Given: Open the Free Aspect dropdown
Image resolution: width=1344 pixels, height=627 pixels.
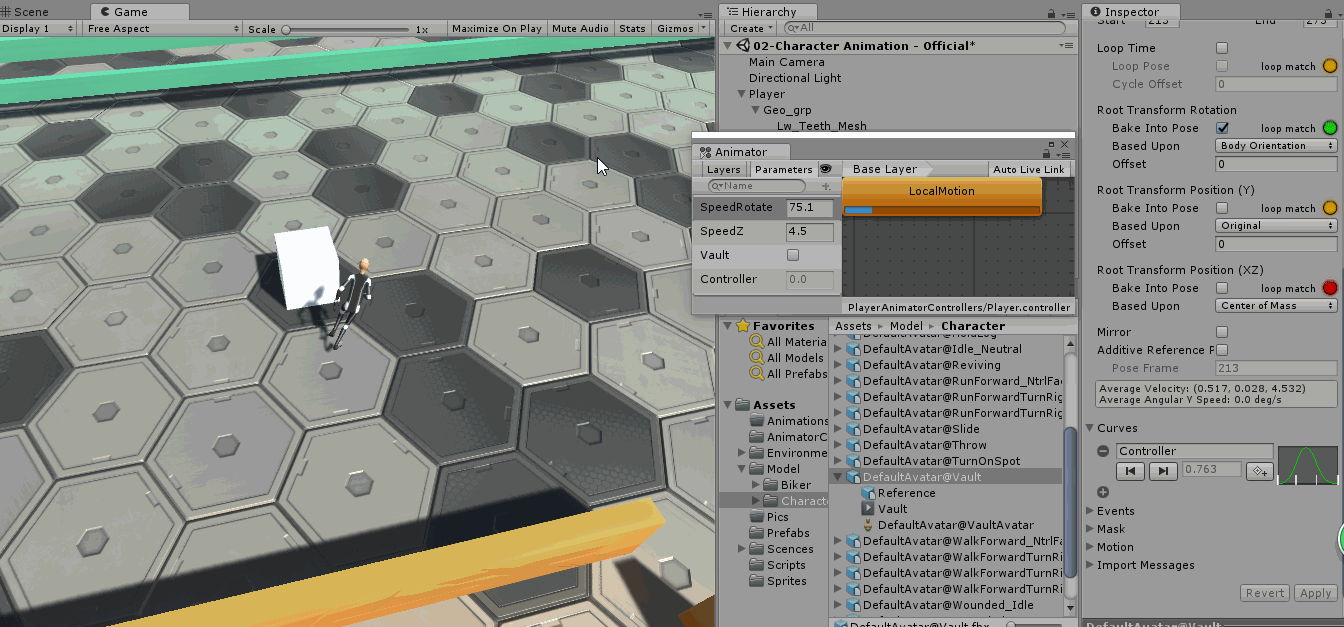Looking at the screenshot, I should pos(164,29).
